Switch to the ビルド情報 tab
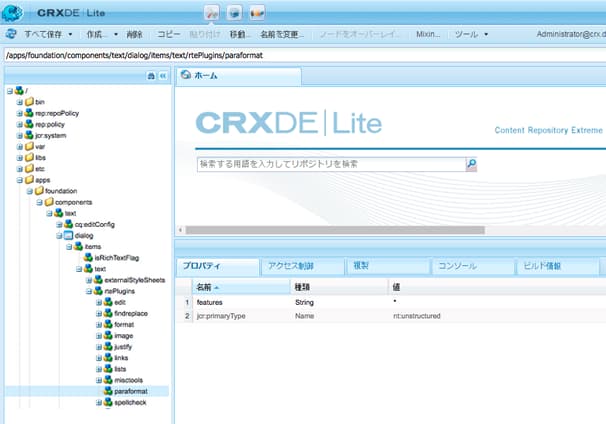This screenshot has height=424, width=606. point(558,266)
